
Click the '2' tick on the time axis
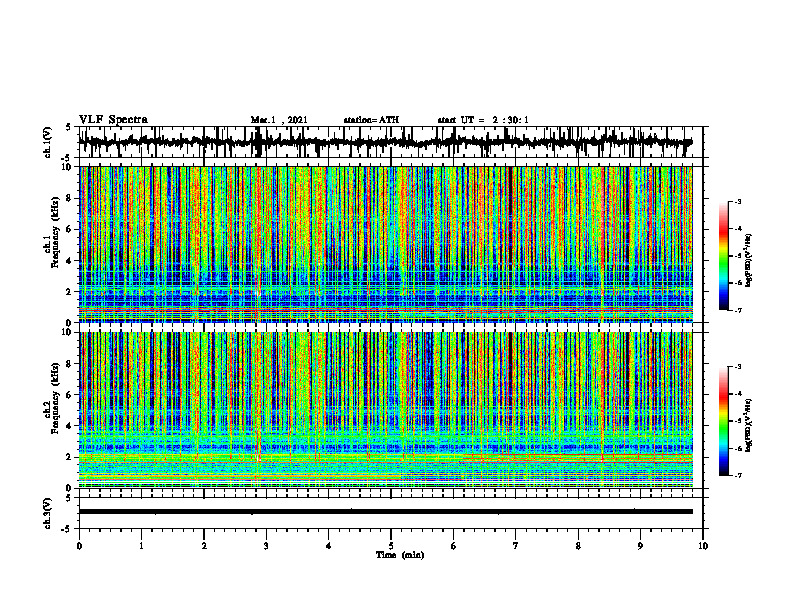(x=204, y=546)
